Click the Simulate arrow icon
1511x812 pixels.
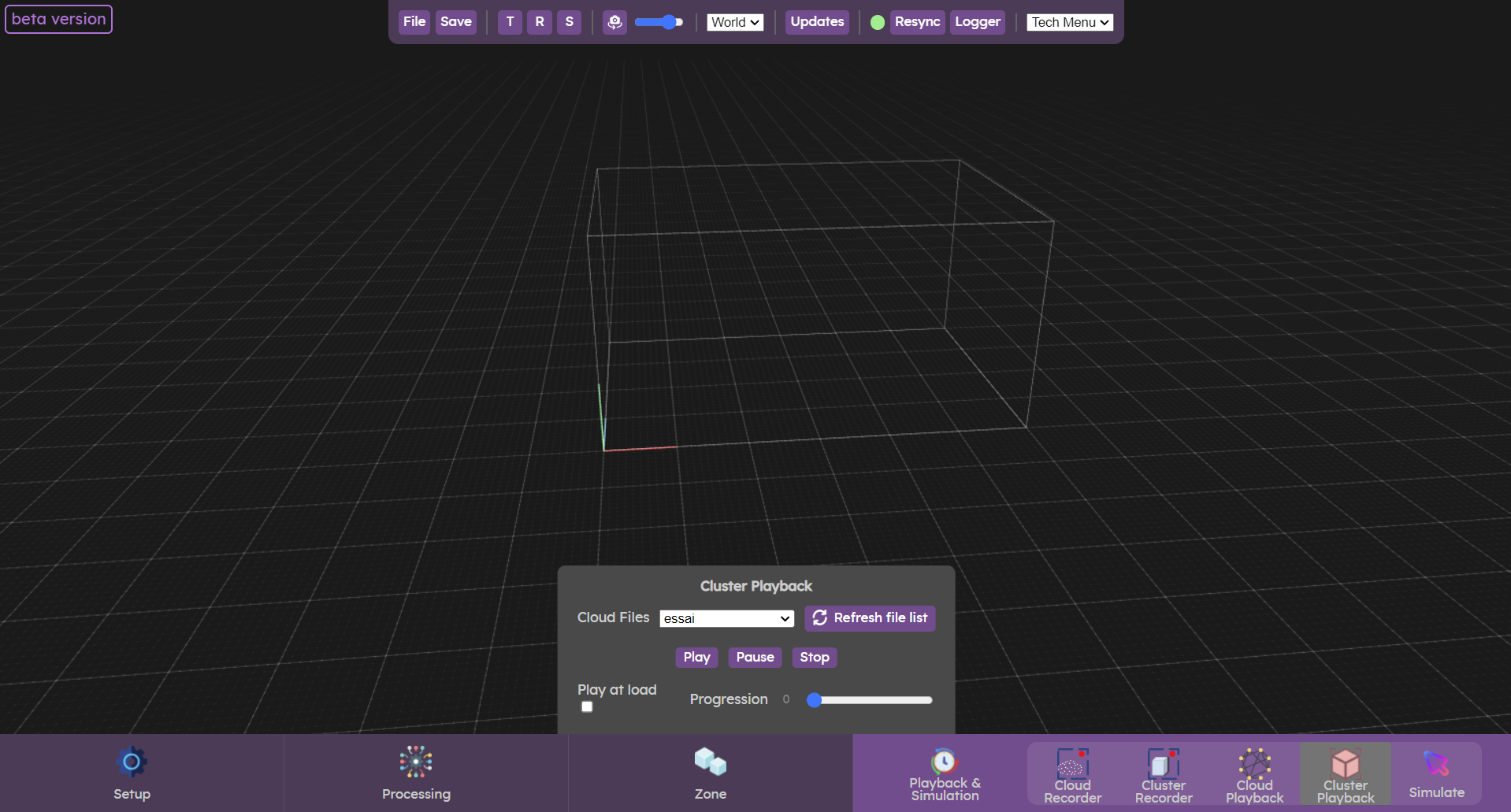(1435, 762)
